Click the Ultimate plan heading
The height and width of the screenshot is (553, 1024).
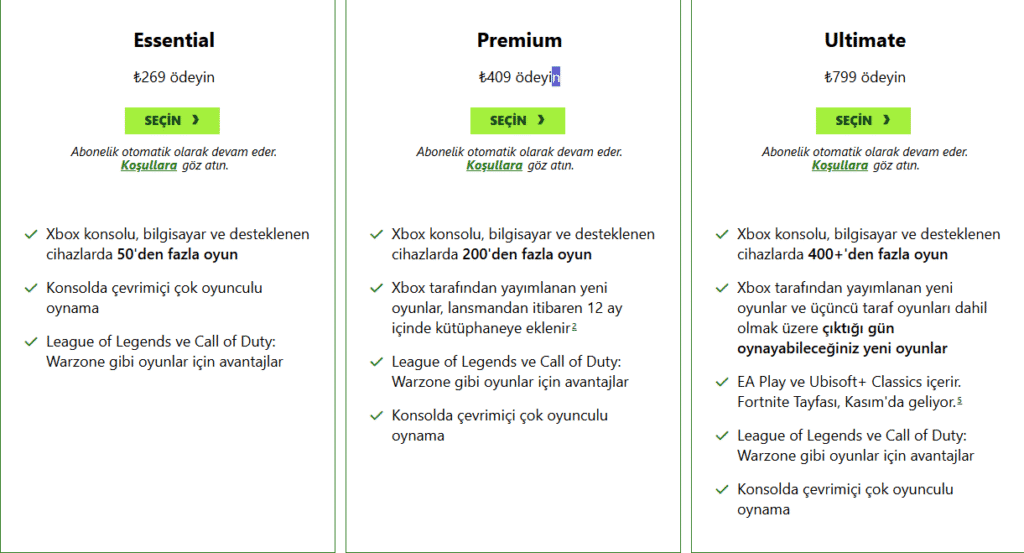click(x=865, y=41)
